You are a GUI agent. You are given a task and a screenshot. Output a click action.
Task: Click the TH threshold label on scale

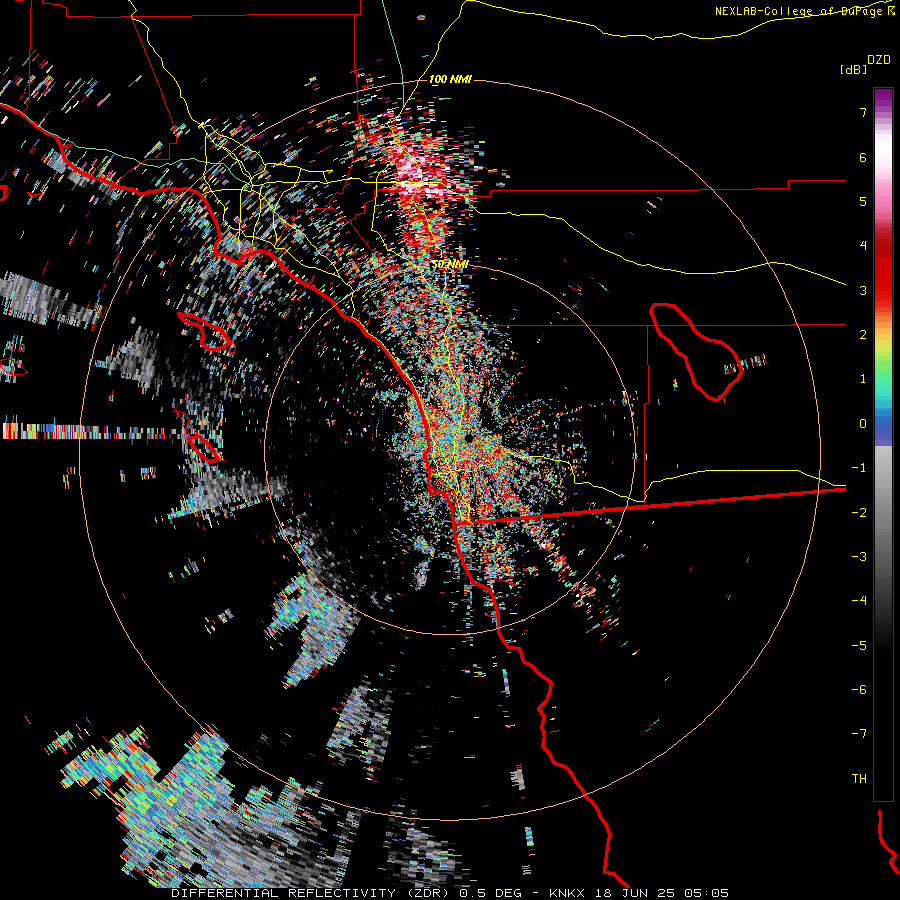[859, 779]
